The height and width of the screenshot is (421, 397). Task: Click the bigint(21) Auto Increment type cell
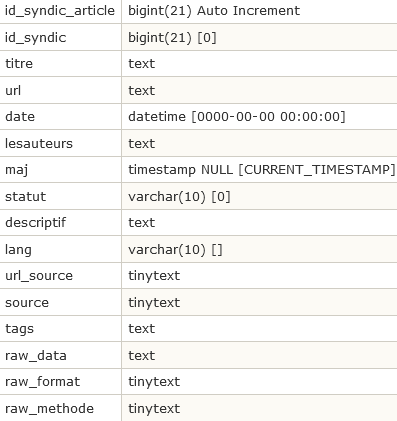point(214,11)
